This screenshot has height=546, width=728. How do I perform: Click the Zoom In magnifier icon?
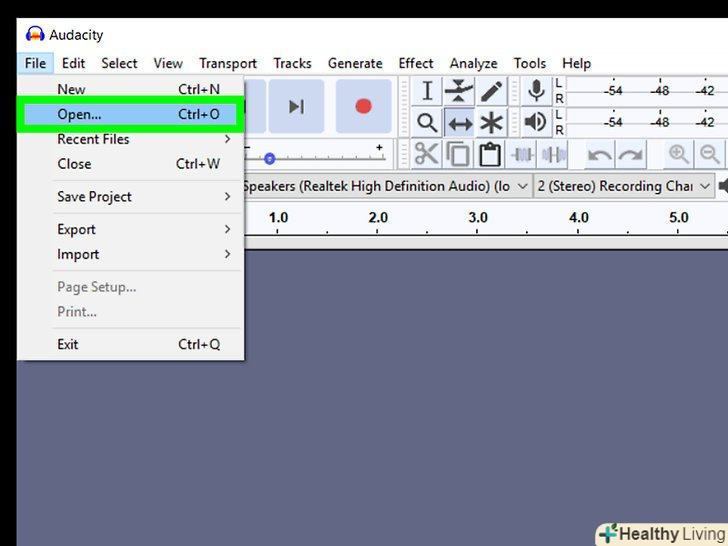point(678,154)
